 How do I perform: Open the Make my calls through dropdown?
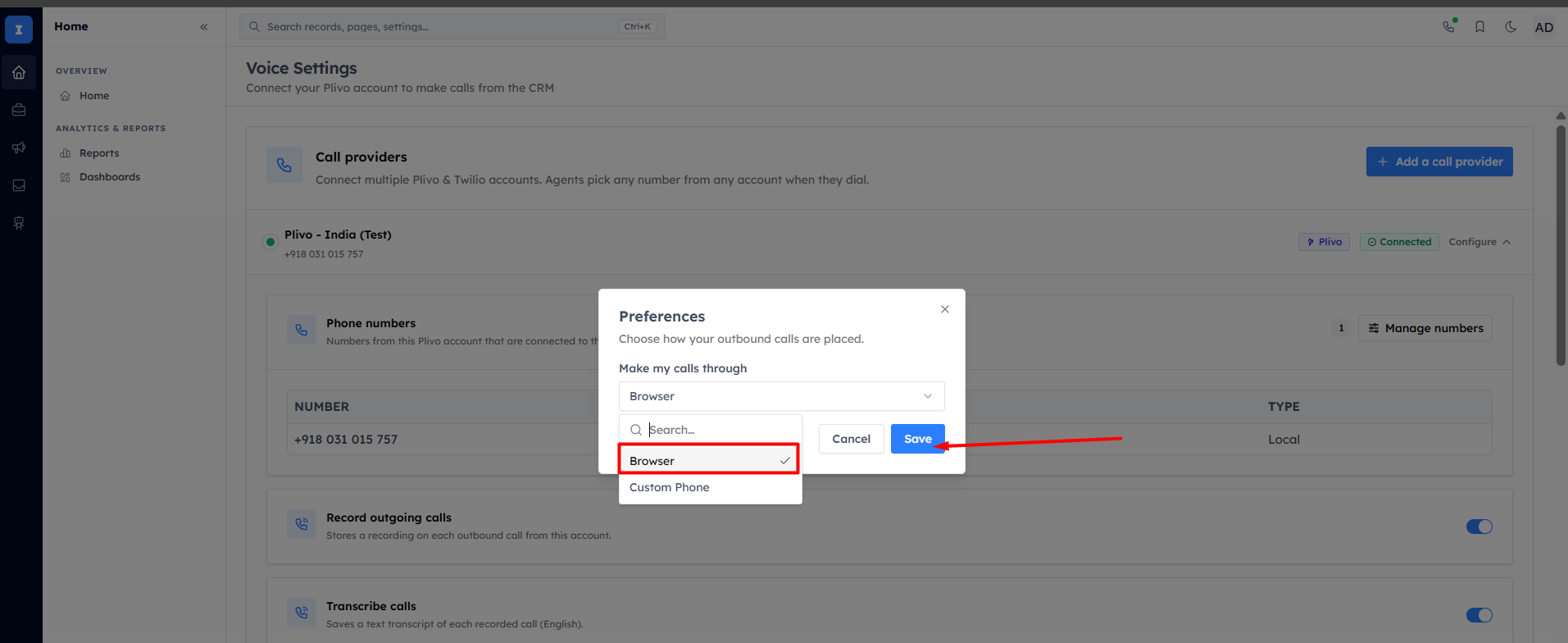tap(781, 396)
